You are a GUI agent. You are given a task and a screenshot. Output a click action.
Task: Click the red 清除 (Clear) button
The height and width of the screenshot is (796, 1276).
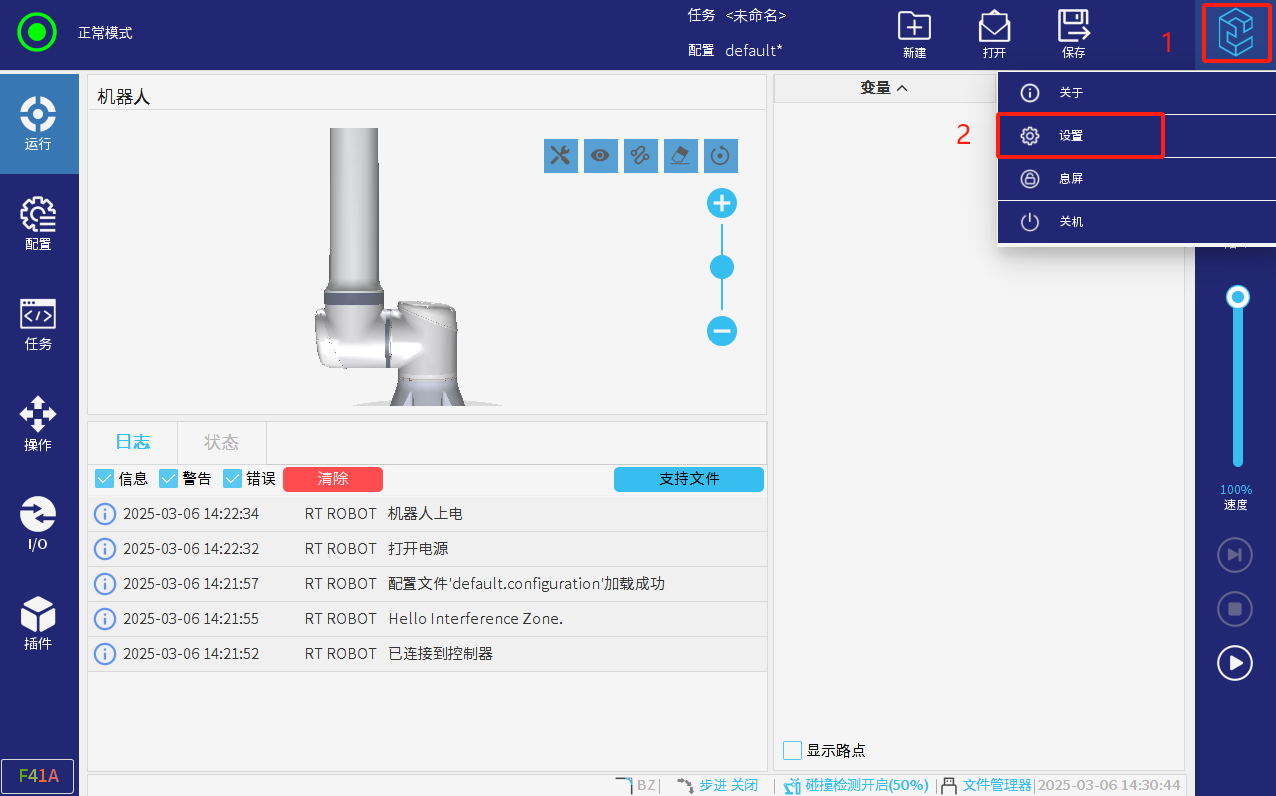[333, 479]
